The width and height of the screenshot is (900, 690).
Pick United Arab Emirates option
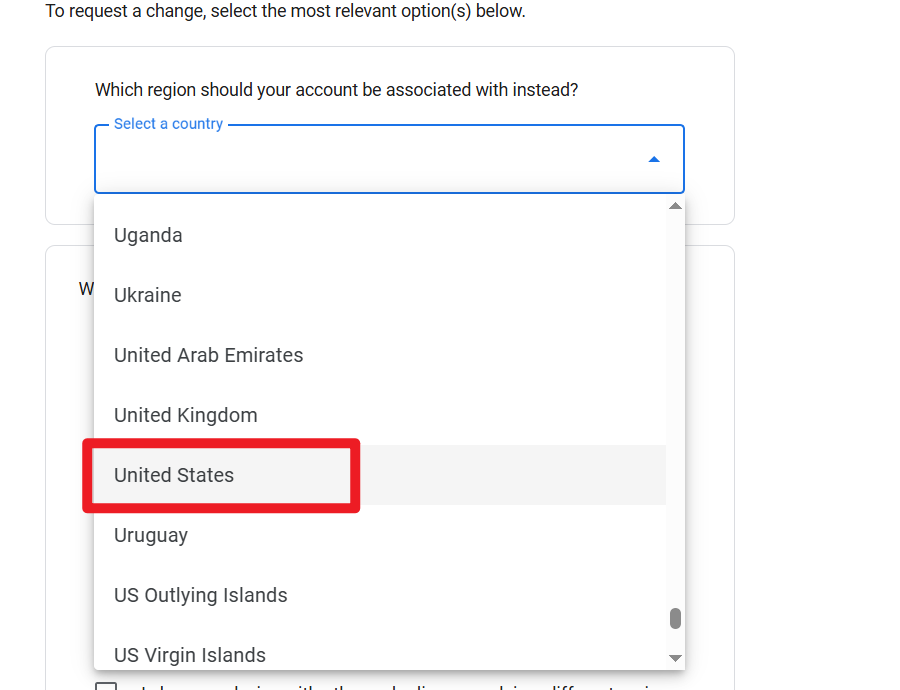pos(208,356)
